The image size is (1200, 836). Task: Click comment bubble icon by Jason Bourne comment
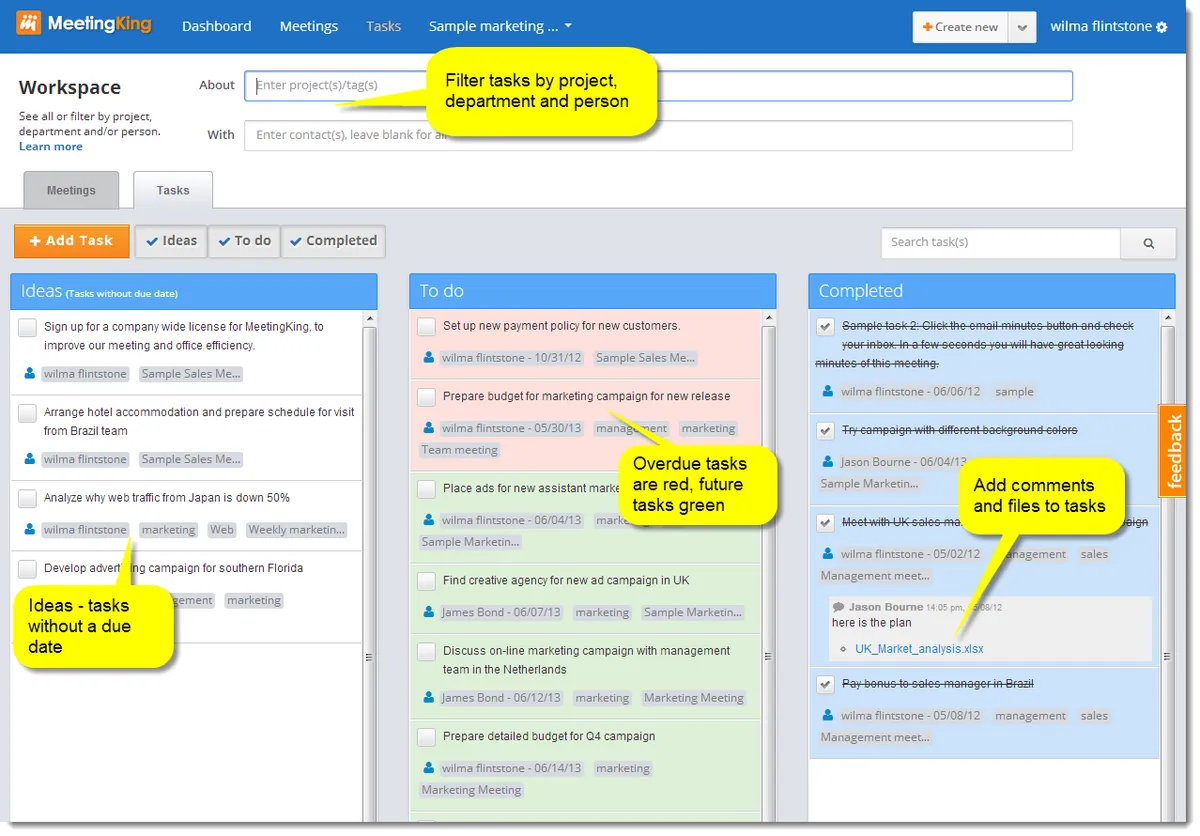838,607
